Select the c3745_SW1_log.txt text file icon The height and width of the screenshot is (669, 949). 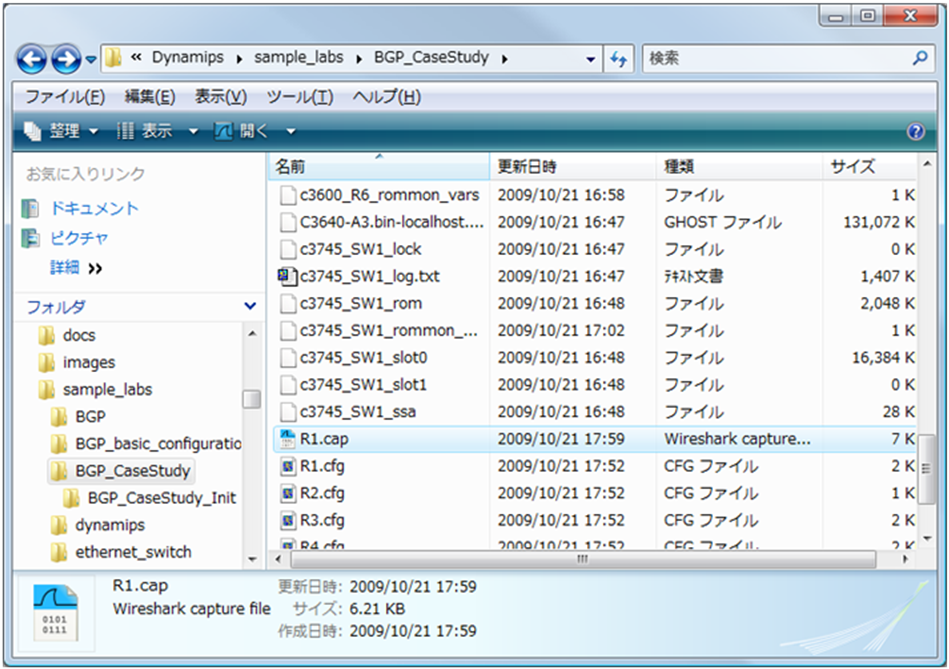(x=286, y=276)
